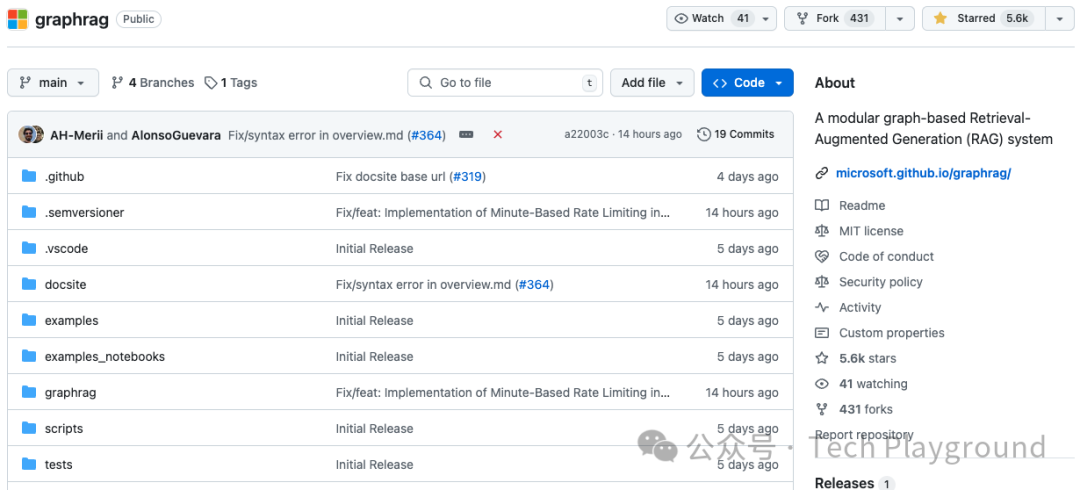Open pull request #319 link
1080x490 pixels.
(x=468, y=176)
